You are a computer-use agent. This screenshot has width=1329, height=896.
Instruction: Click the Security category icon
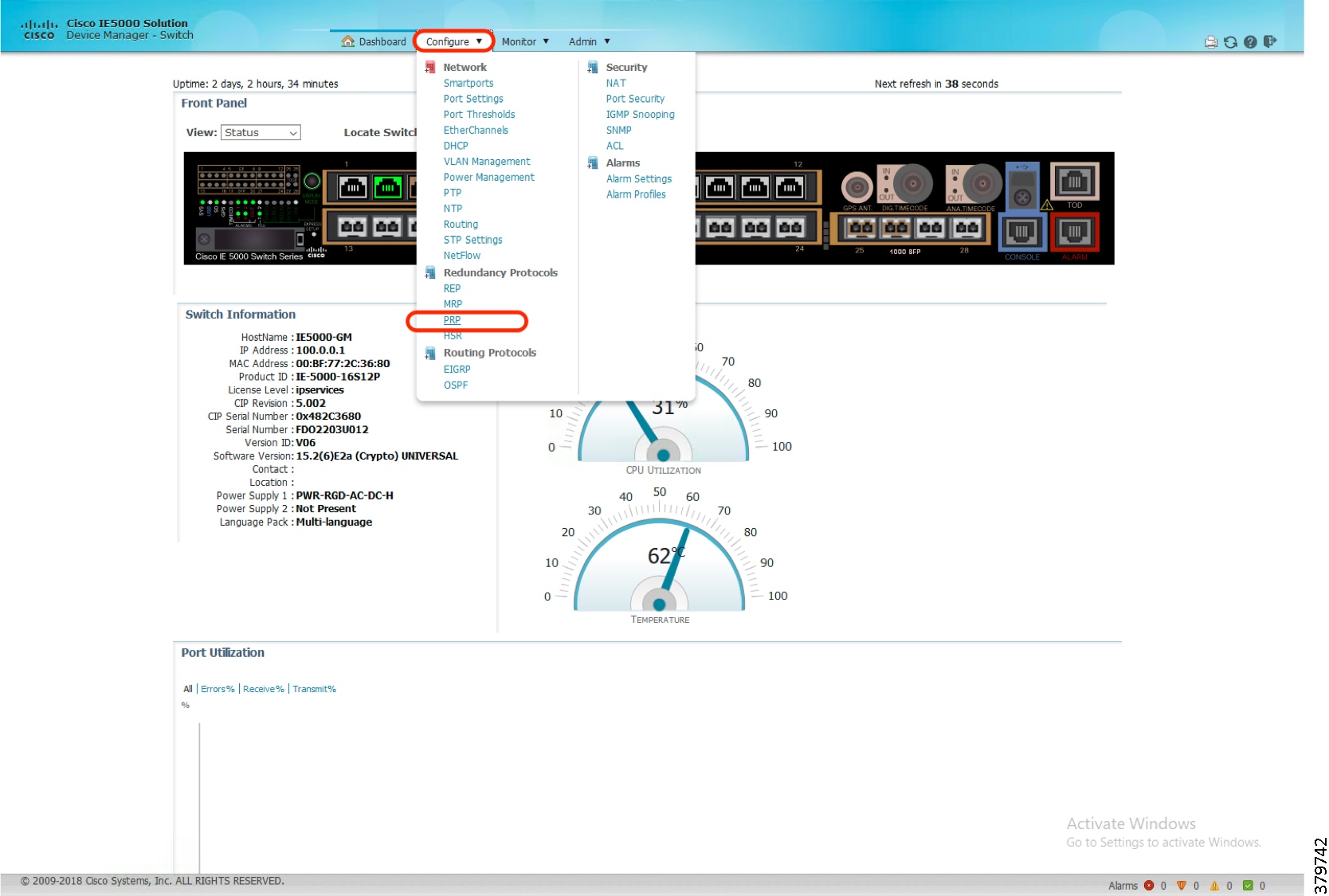[593, 68]
